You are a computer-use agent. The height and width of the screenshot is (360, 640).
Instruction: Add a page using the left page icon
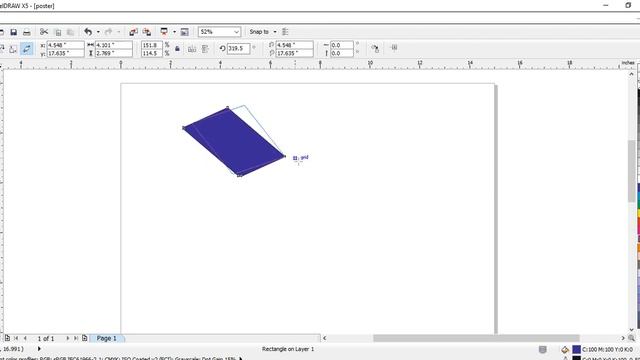click(x=7, y=338)
